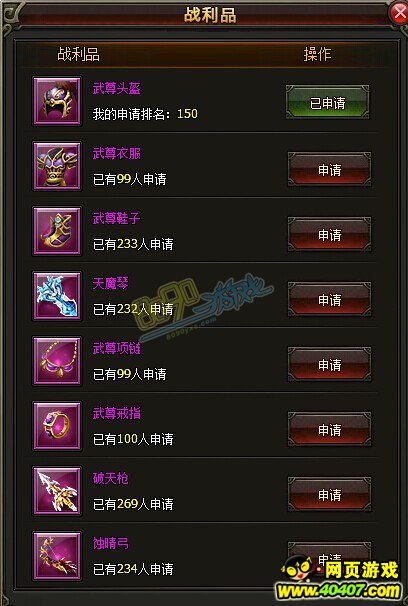Close the 战利品 window
Viewport: 408px width, 606px height.
coord(399,14)
